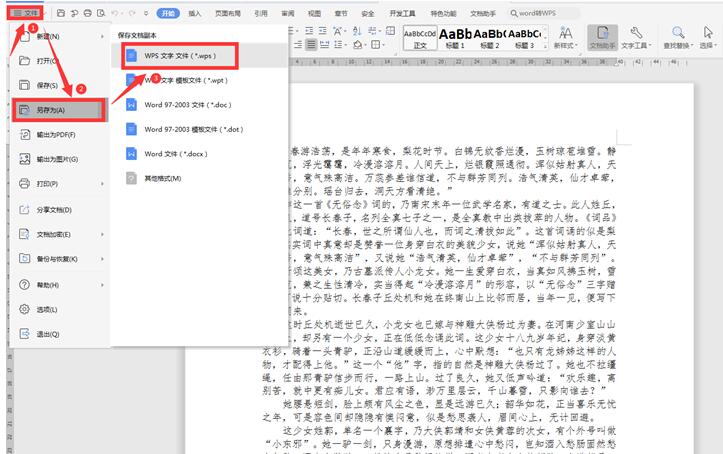Open the 开始 (Home) ribbon tab
Viewport: 723px width, 454px height.
[x=168, y=13]
